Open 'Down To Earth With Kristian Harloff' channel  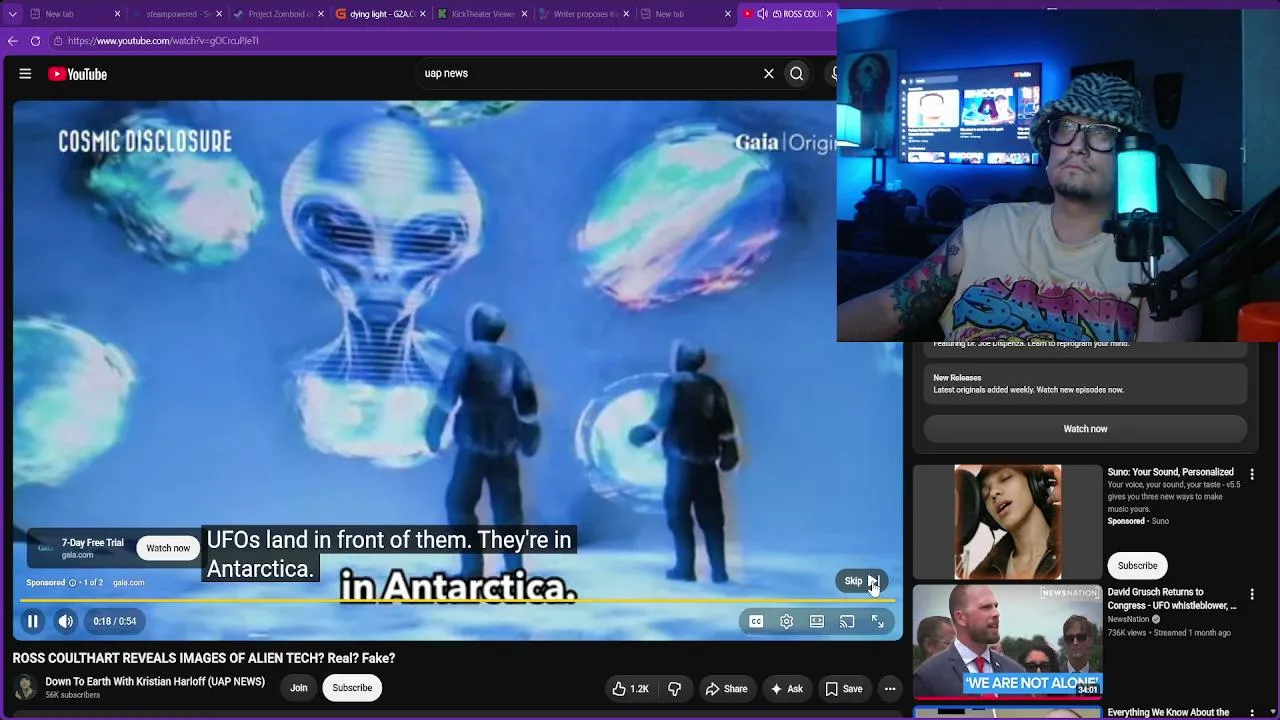click(x=155, y=682)
